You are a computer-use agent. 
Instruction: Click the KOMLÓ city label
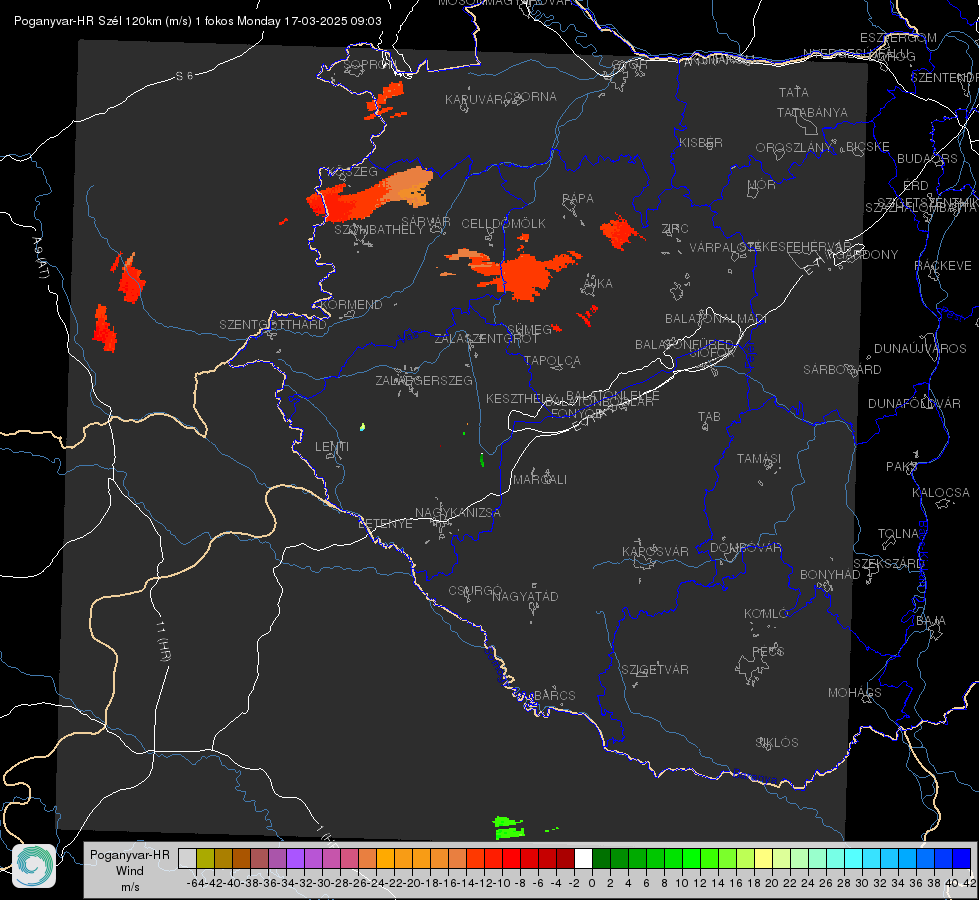tap(766, 614)
